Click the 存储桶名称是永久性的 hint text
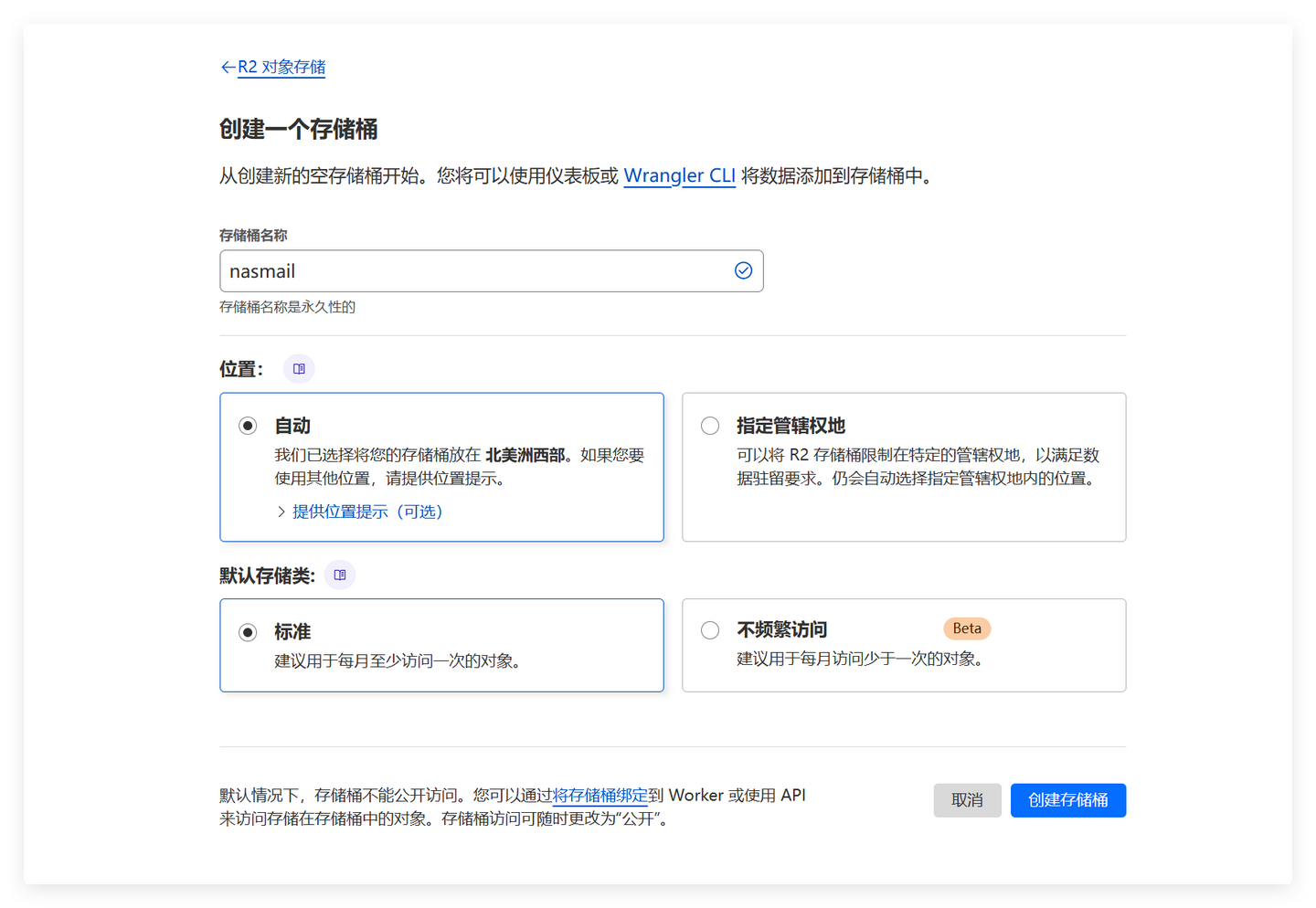The image size is (1316, 908). tap(288, 307)
